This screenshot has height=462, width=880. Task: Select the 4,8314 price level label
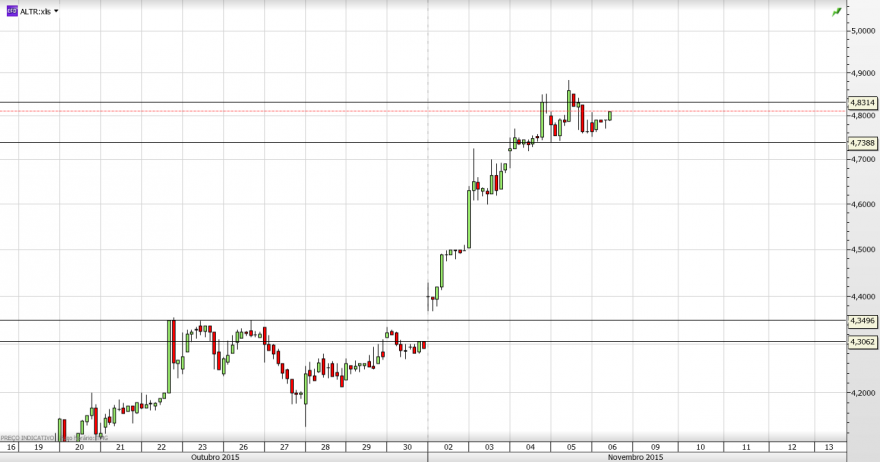pyautogui.click(x=862, y=103)
